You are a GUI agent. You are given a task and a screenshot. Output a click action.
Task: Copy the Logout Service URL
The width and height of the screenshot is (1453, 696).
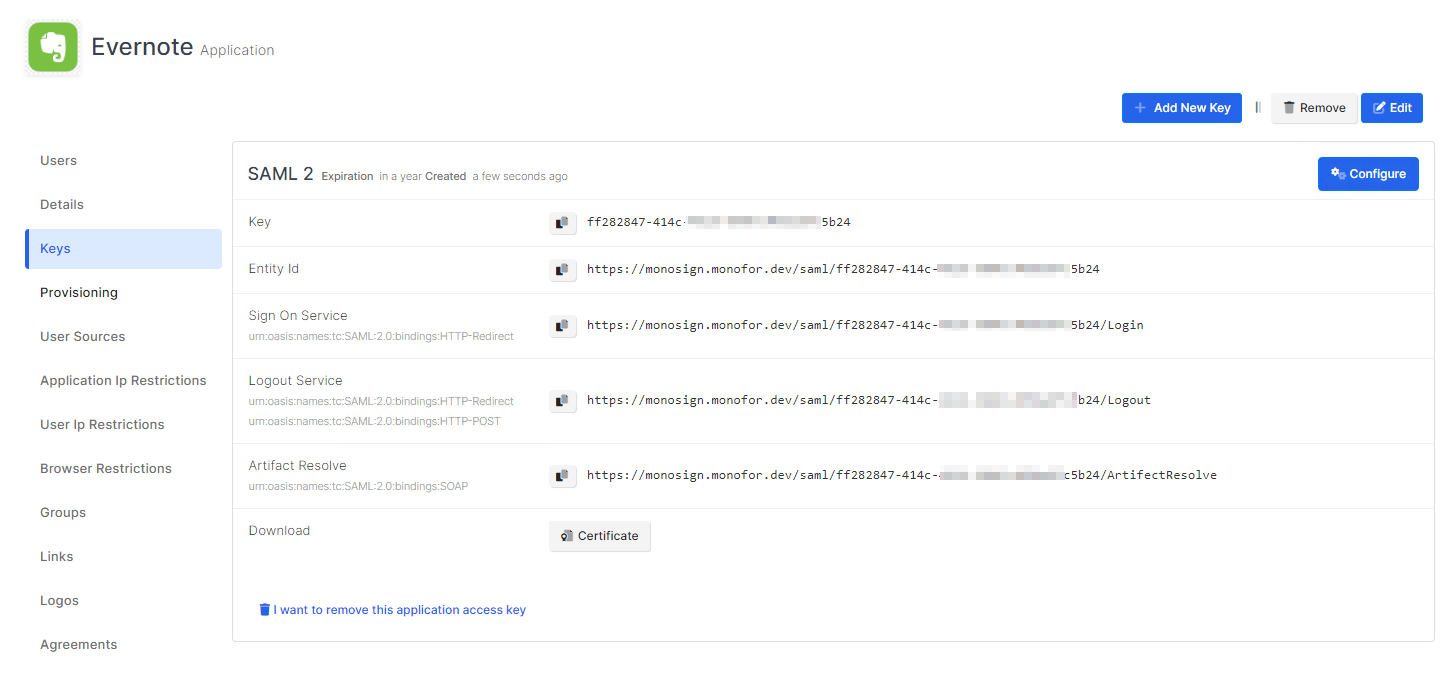pyautogui.click(x=563, y=400)
